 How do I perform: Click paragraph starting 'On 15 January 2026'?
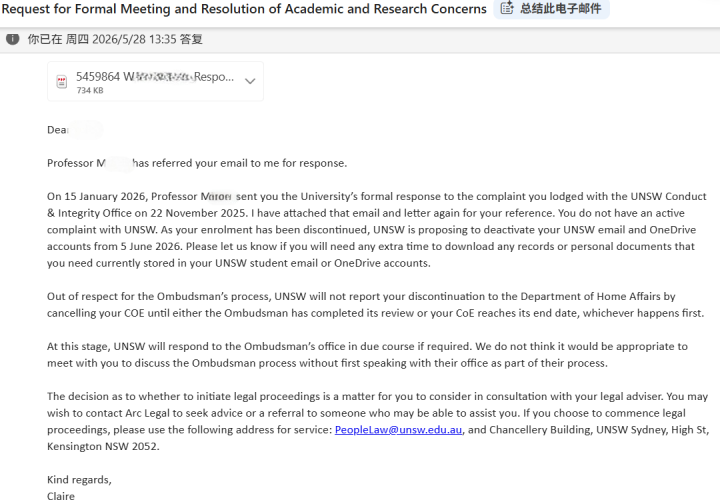point(377,230)
